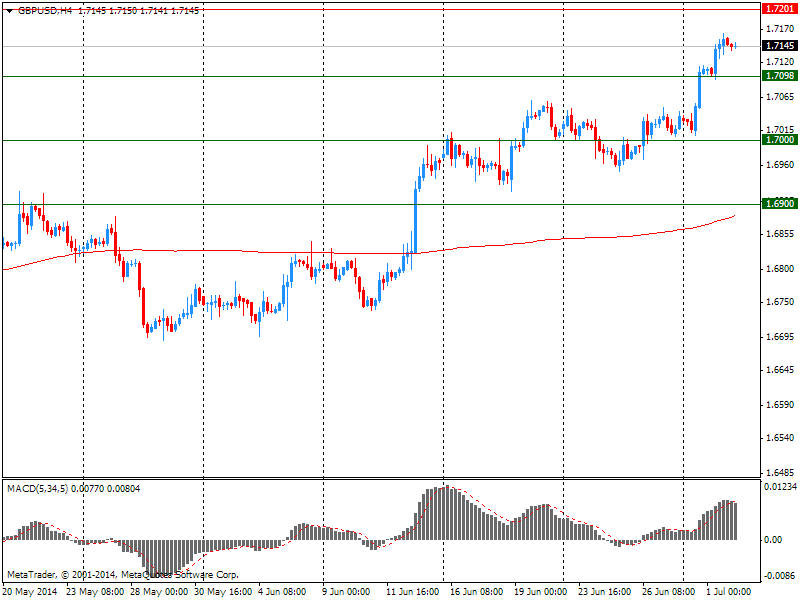Click the 1.6590 price scale value
This screenshot has height=600, width=800.
[x=780, y=405]
